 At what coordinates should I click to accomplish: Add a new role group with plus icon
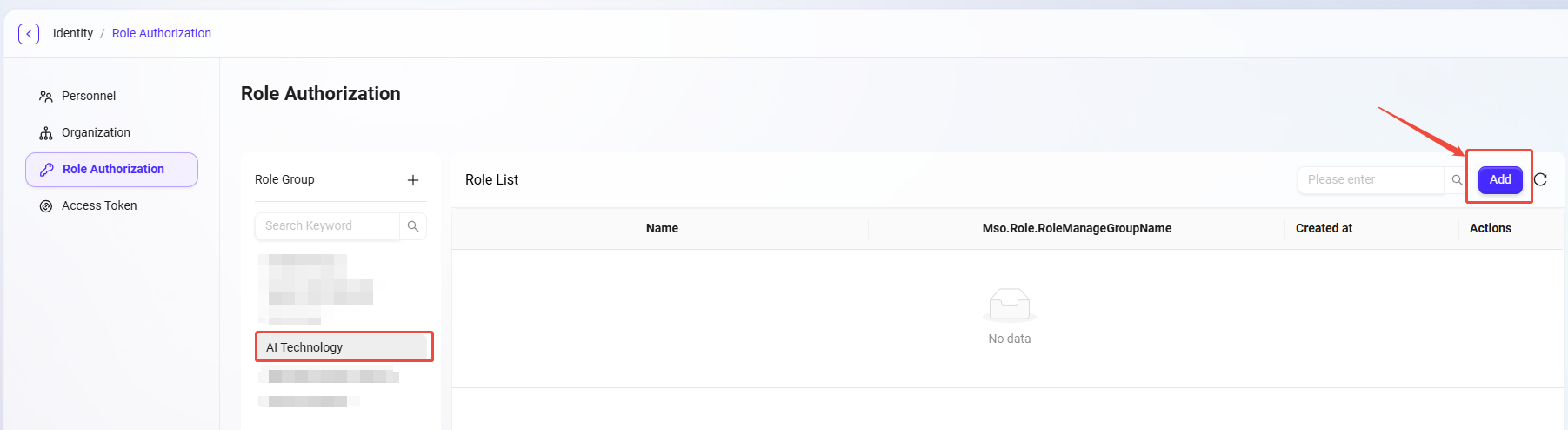413,180
